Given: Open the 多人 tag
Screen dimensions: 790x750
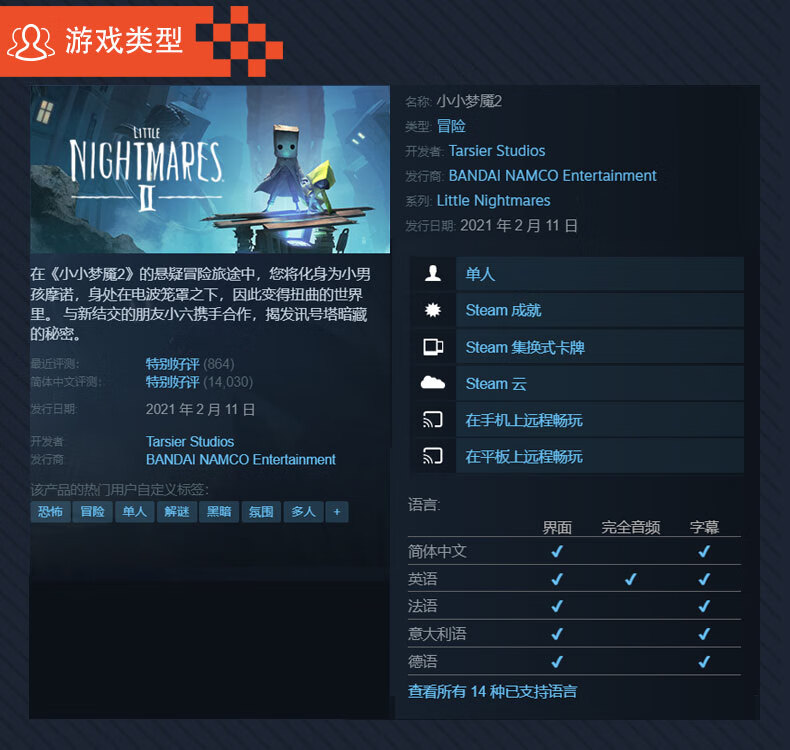Looking at the screenshot, I should [x=303, y=512].
